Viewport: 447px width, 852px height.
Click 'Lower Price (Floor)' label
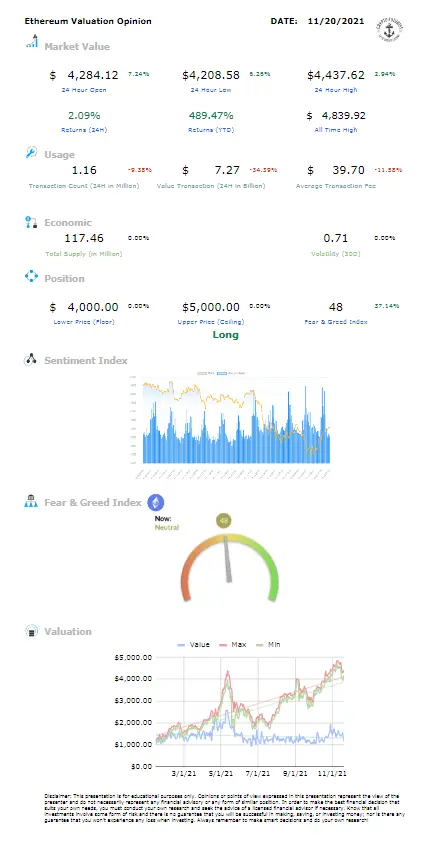coord(84,322)
